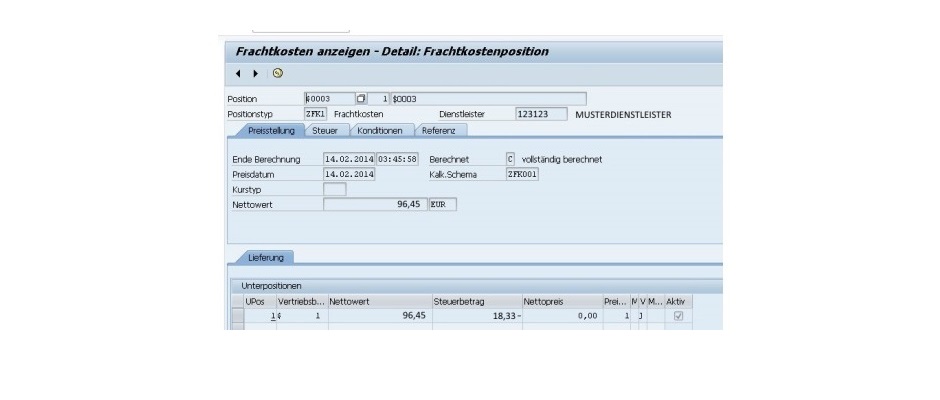Screen dimensions: 940x400
Task: Toggle the Aktiv checkbox in first row
Action: [x=679, y=316]
